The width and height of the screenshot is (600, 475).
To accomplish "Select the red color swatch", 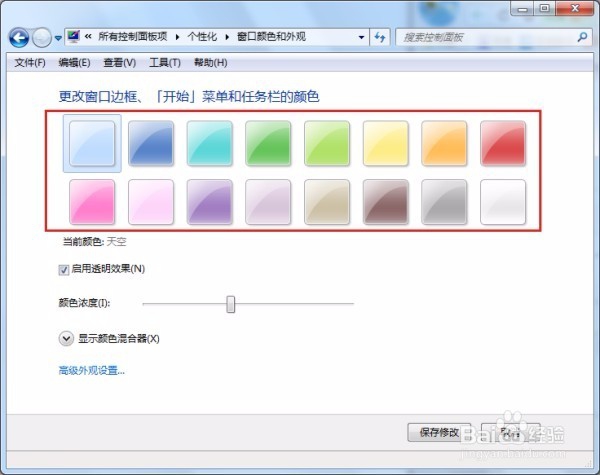I will pos(503,143).
